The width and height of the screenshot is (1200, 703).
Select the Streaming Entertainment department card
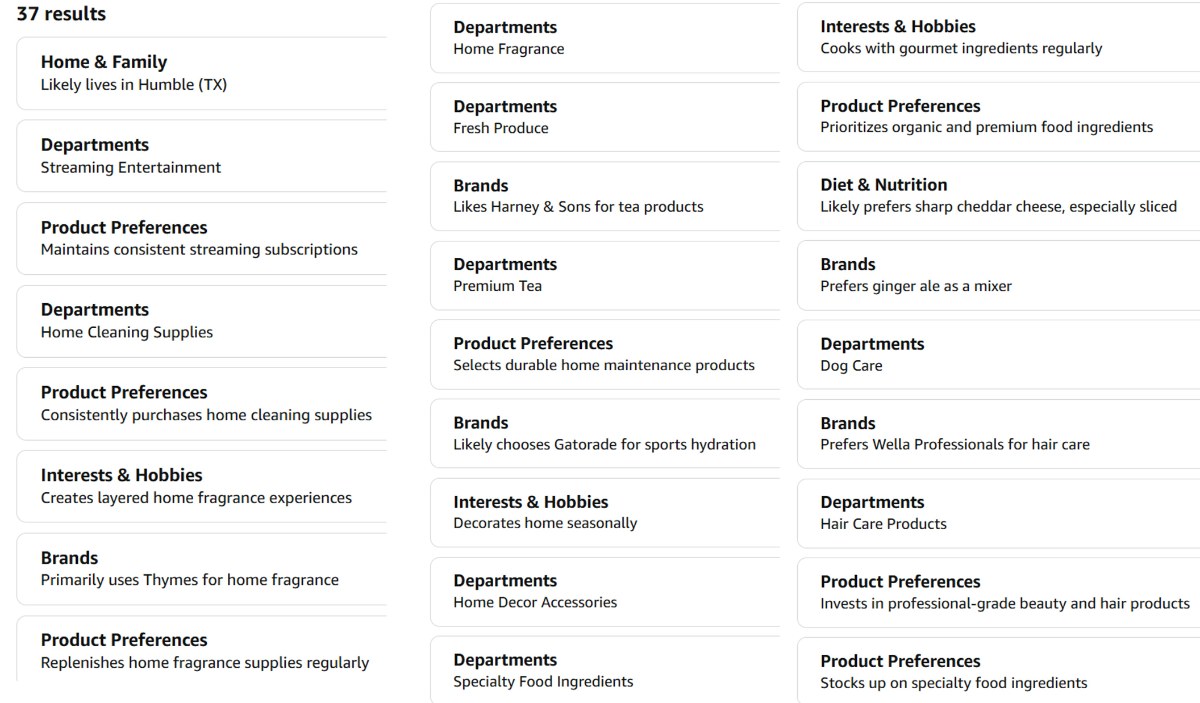(x=202, y=156)
